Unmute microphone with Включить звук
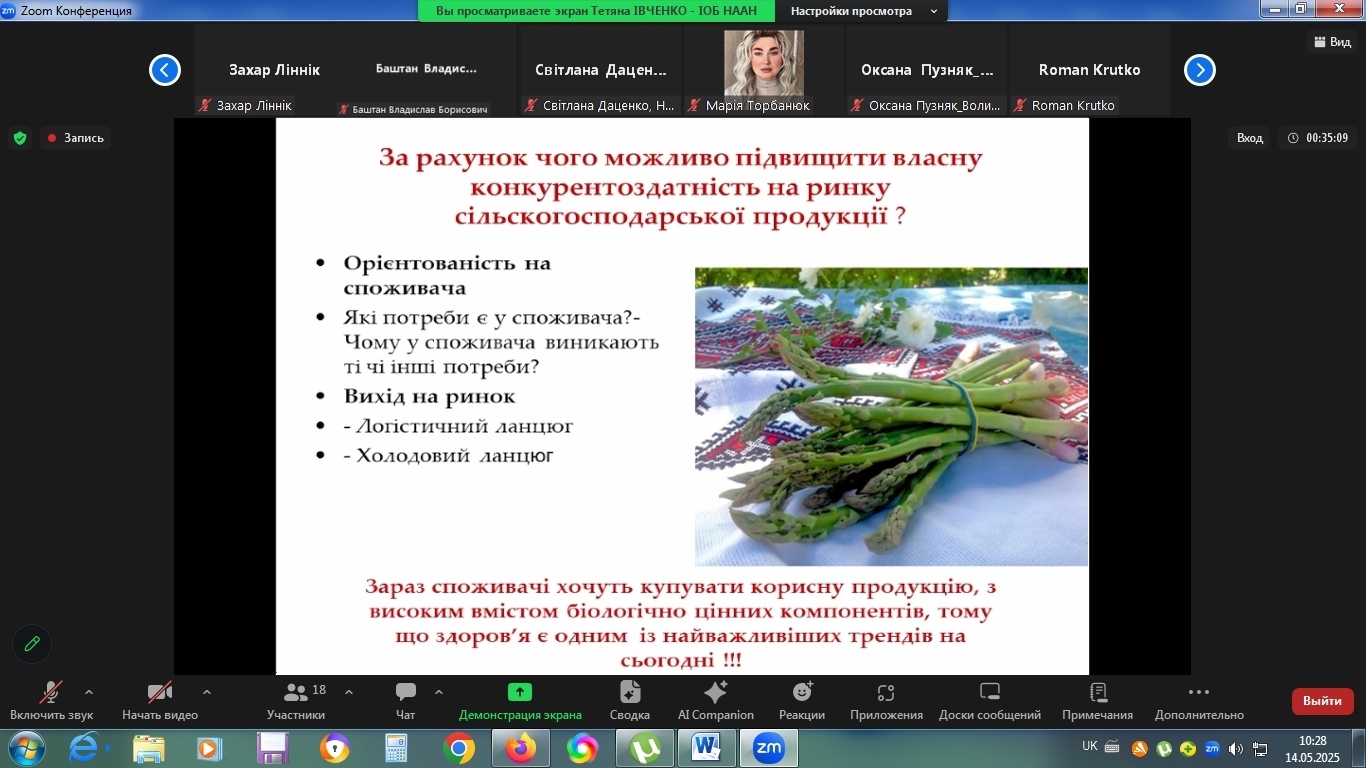Screen dimensions: 1366x768 point(51,701)
